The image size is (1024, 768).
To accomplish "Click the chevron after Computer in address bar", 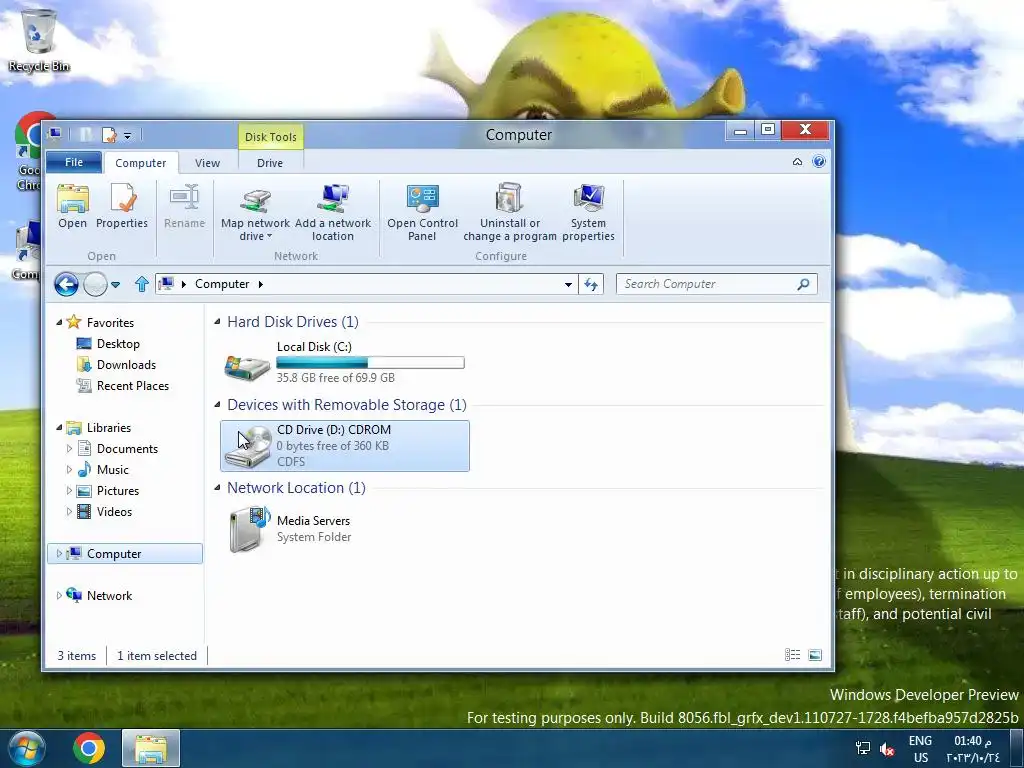I will pyautogui.click(x=261, y=284).
